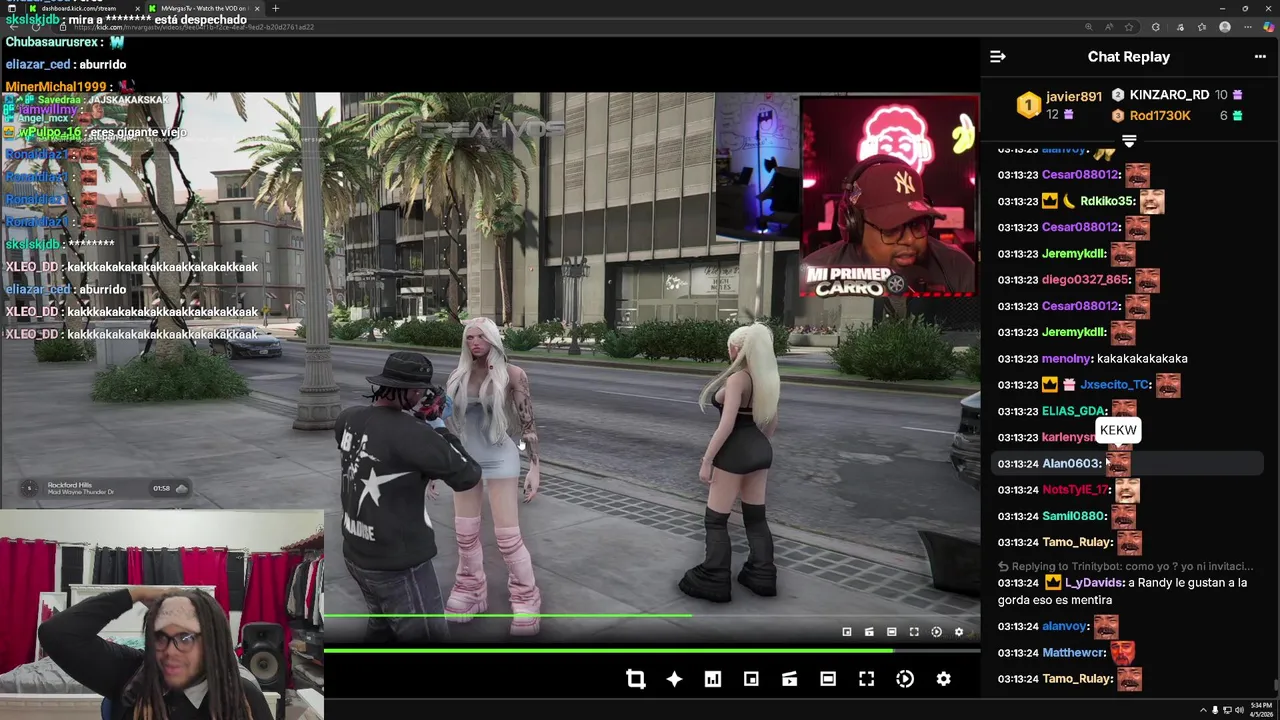Open the Chat Replay three-dot options menu
The width and height of the screenshot is (1280, 720).
click(x=1260, y=57)
